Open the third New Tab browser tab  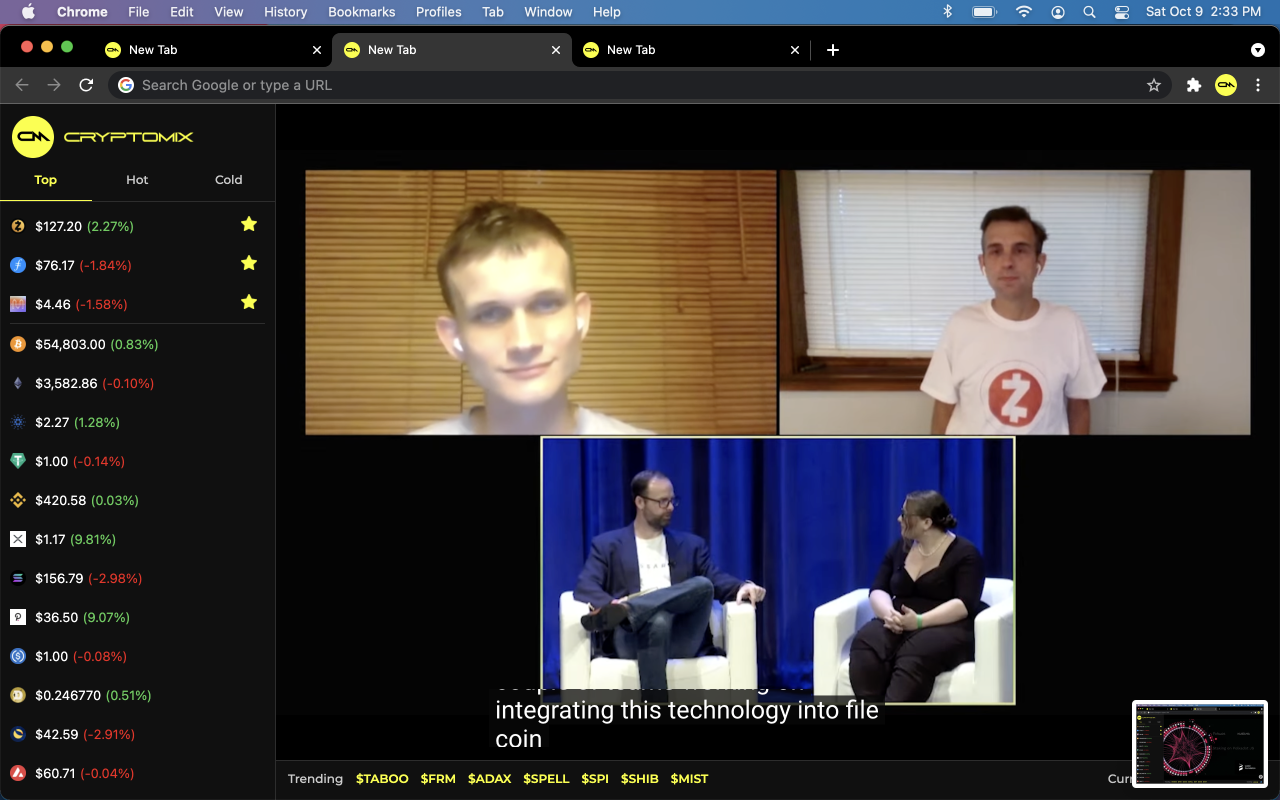pos(691,50)
